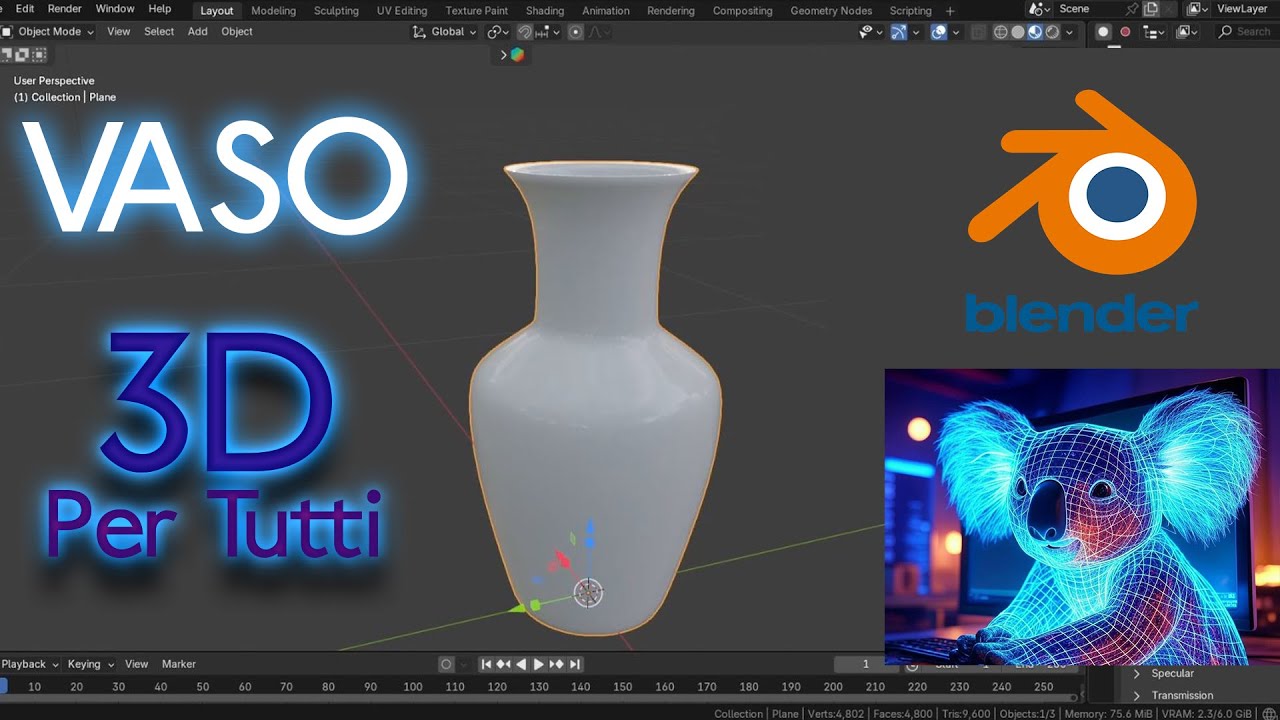Click the red circle icon in outliner header
1280x720 pixels.
[x=1125, y=32]
